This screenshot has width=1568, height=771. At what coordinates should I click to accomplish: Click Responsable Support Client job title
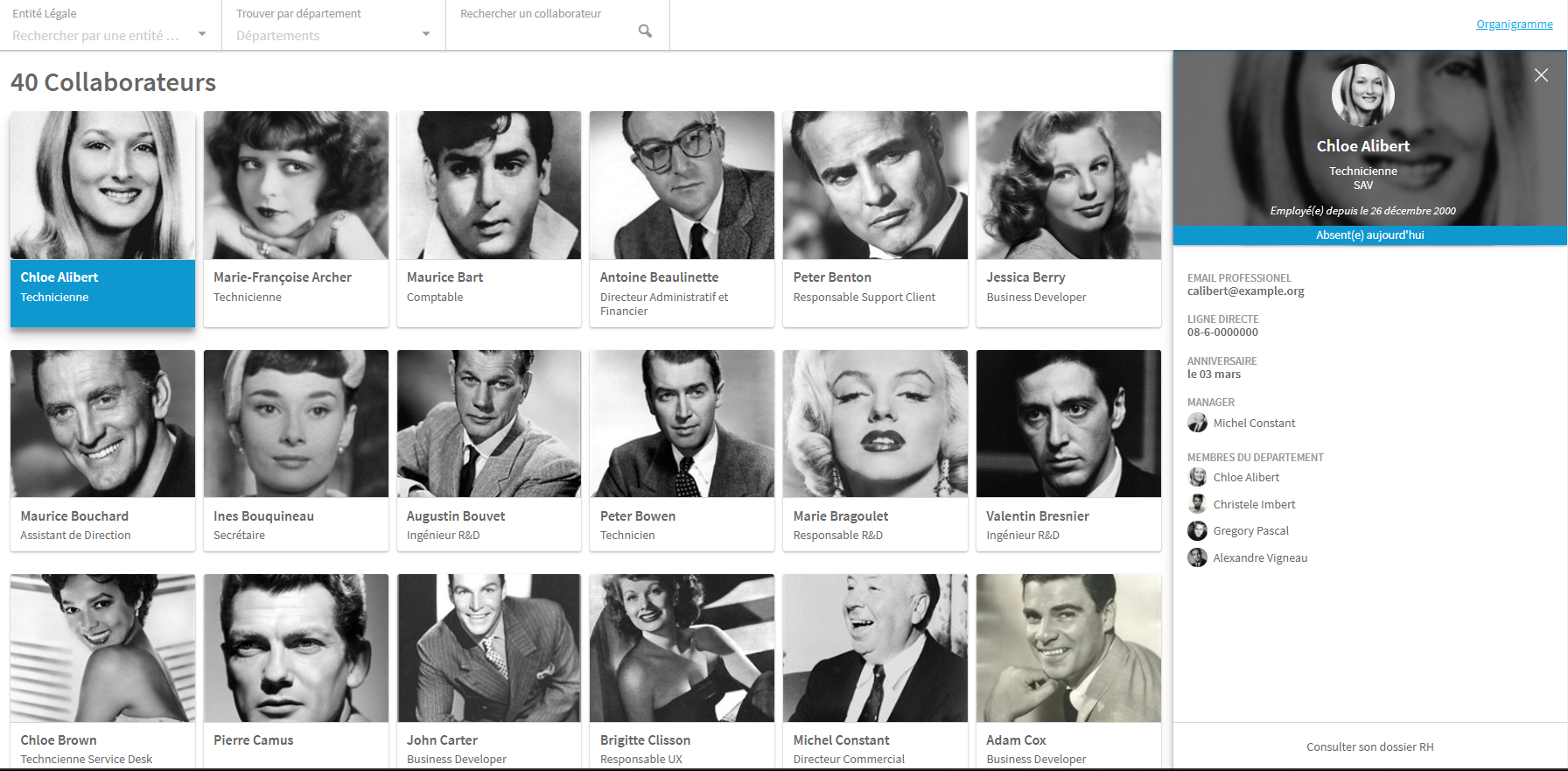pos(864,298)
